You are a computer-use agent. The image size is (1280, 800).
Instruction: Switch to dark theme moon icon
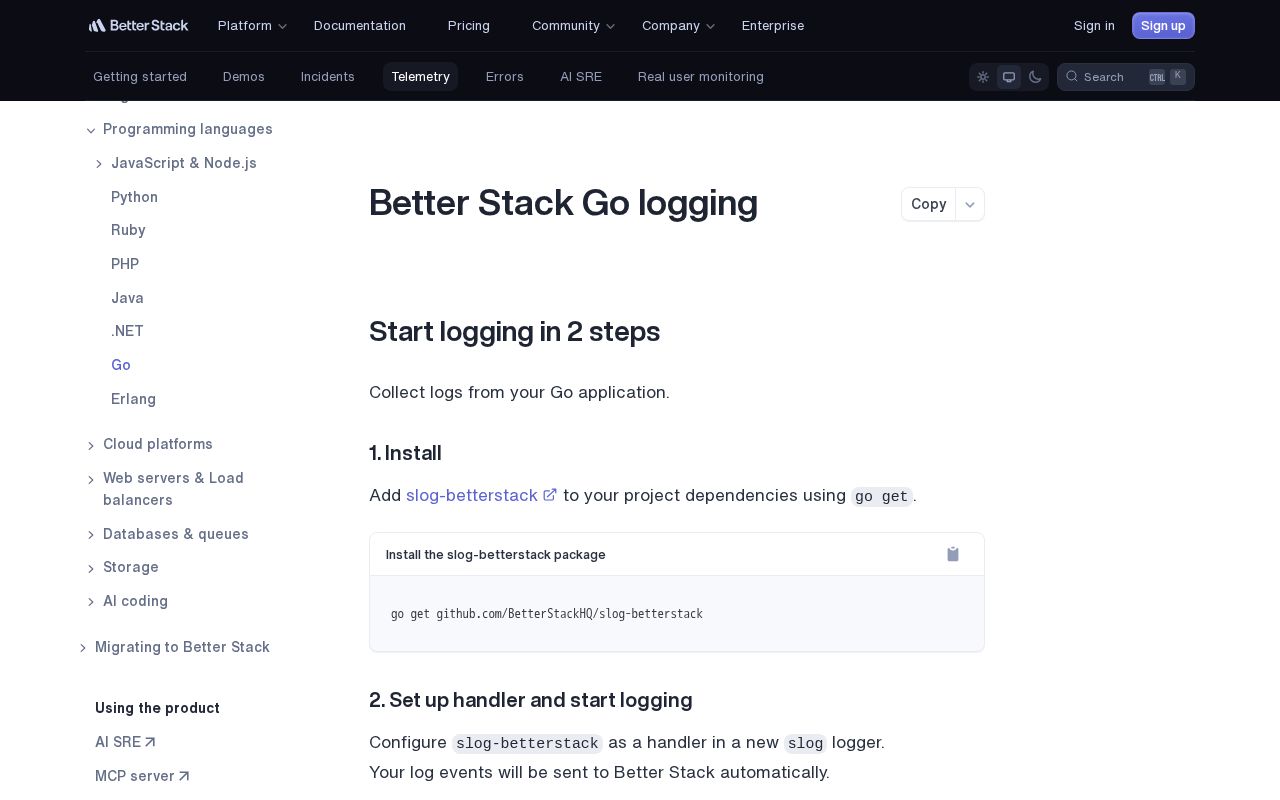(x=1035, y=77)
